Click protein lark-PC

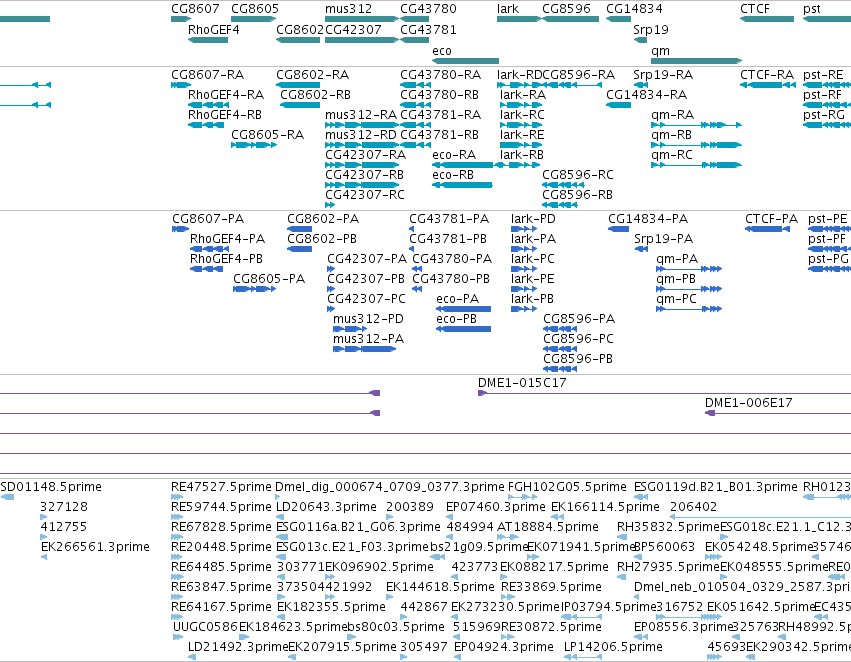point(524,269)
